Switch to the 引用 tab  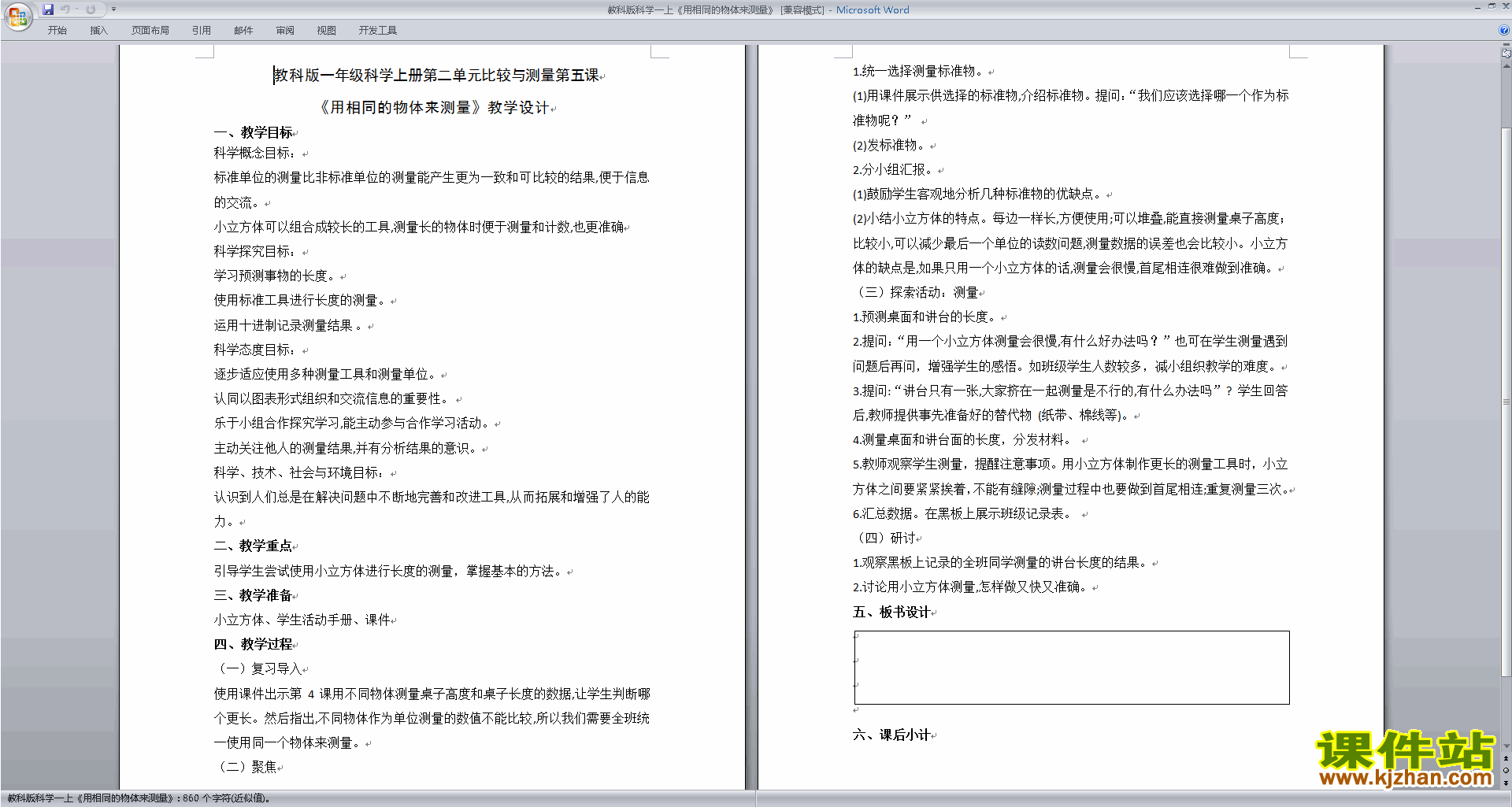pos(202,31)
